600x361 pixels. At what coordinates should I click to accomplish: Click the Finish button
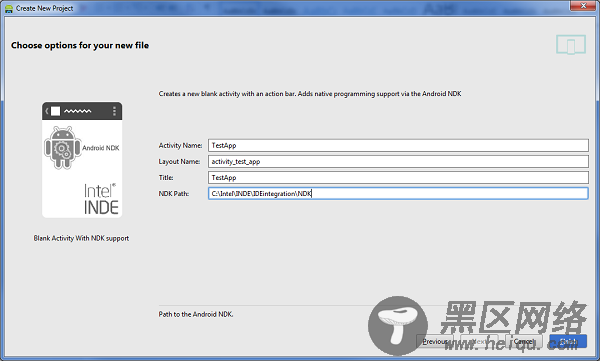pyautogui.click(x=568, y=341)
